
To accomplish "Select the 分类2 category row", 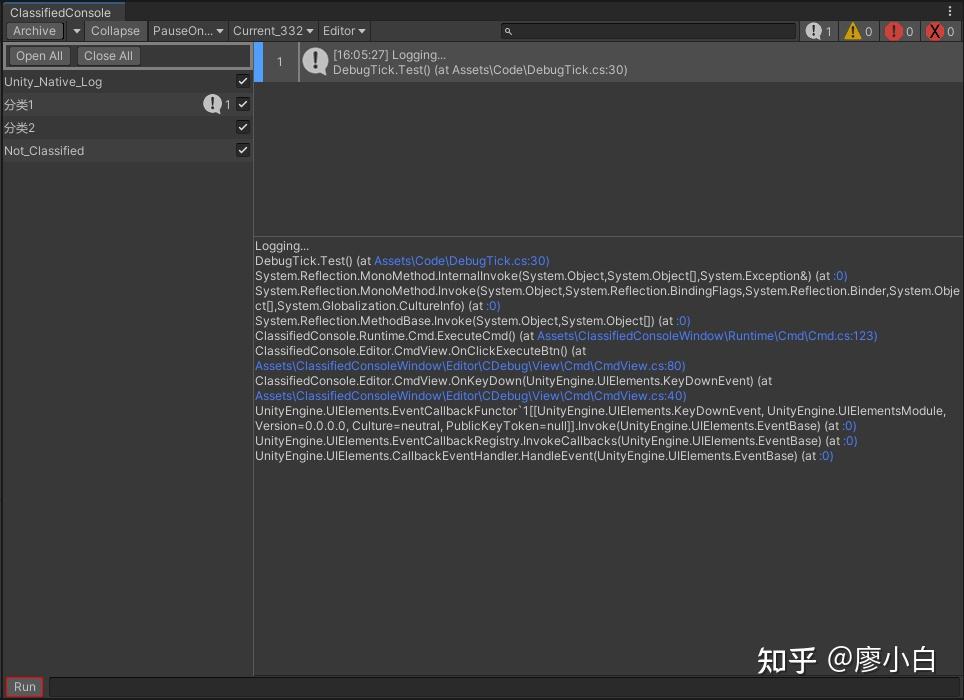I will (x=126, y=127).
